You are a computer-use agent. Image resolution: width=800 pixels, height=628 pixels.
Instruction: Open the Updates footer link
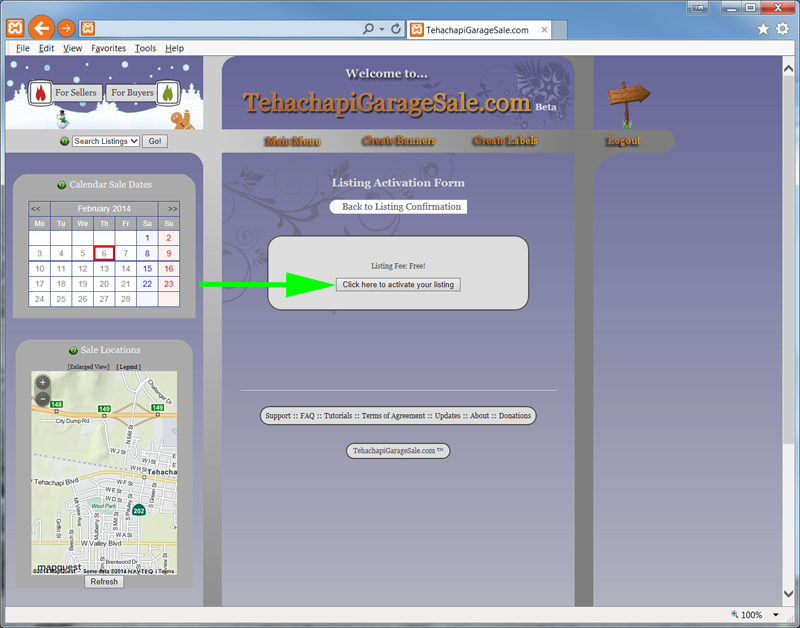tap(447, 416)
